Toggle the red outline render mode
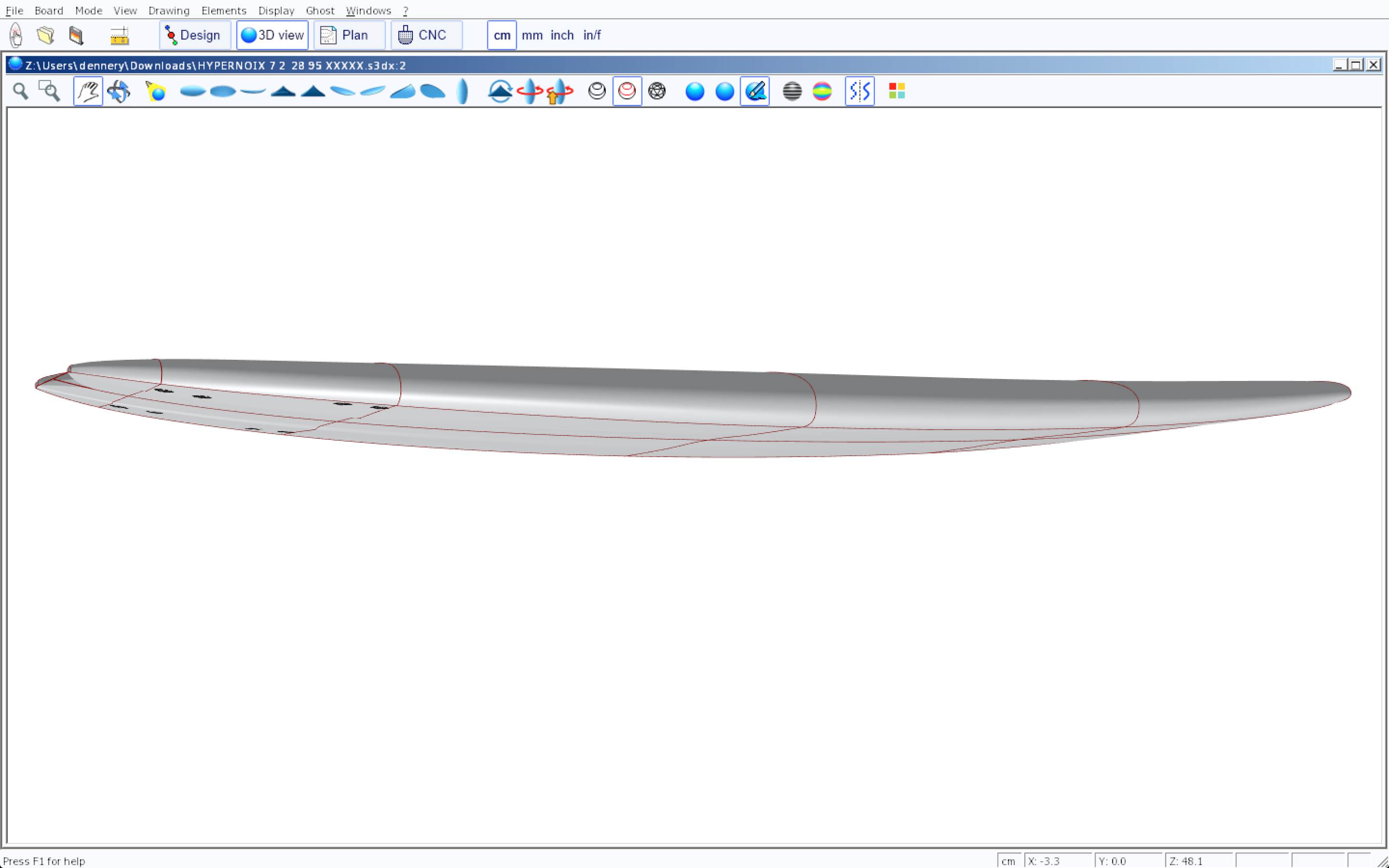Viewport: 1389px width, 868px height. (x=627, y=91)
